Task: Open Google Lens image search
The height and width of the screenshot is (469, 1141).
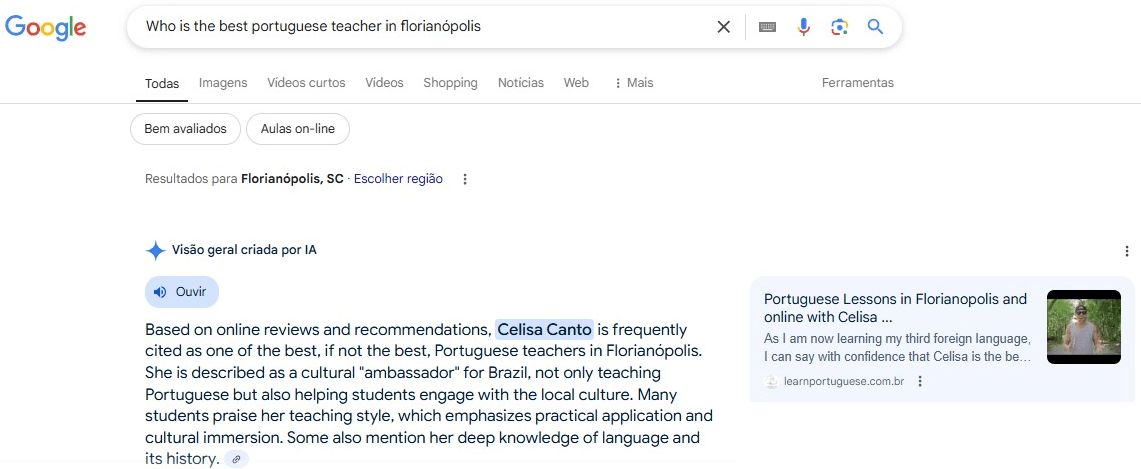Action: 839,27
